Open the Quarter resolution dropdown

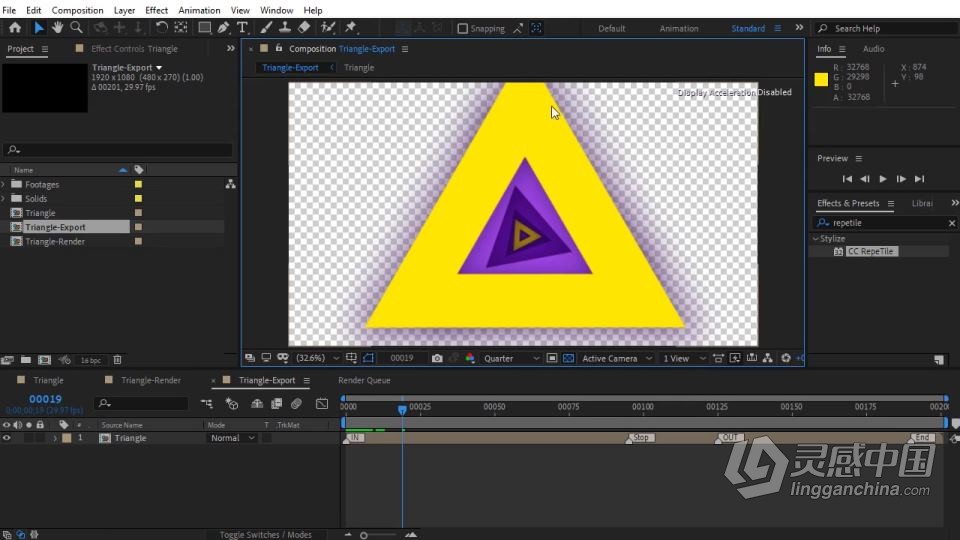point(511,358)
